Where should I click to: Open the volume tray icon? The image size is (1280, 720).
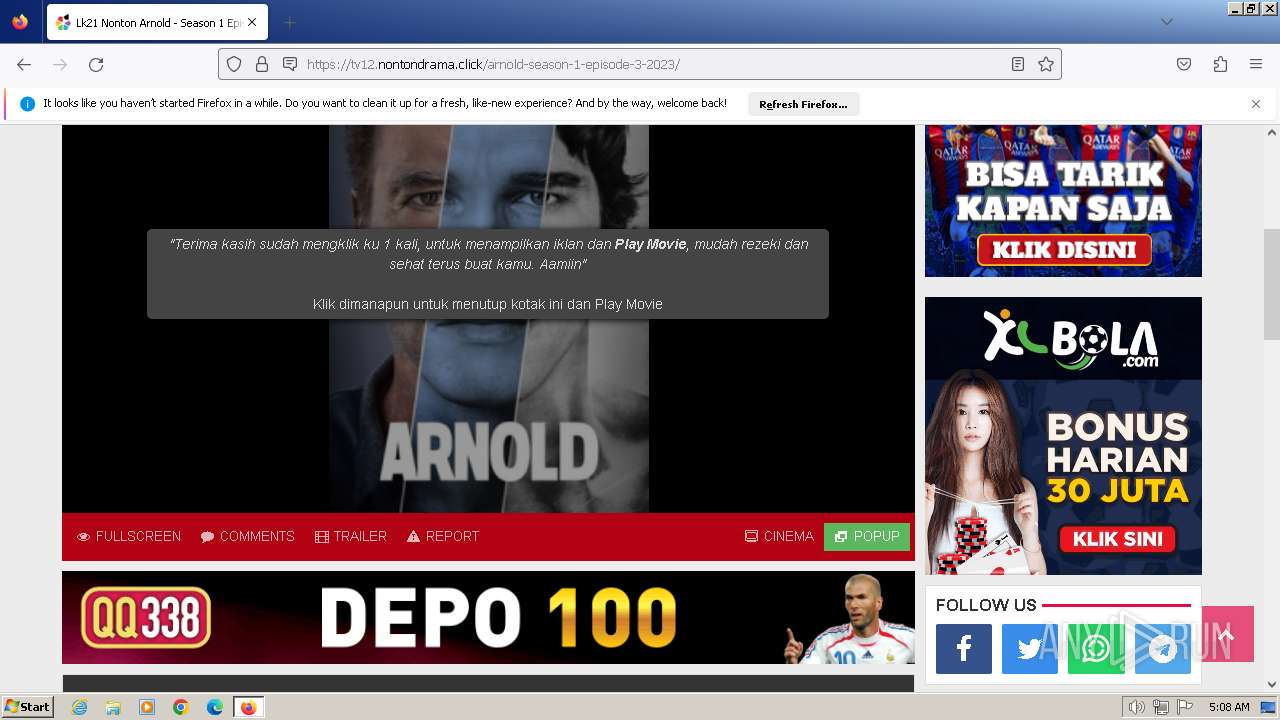click(x=1137, y=707)
